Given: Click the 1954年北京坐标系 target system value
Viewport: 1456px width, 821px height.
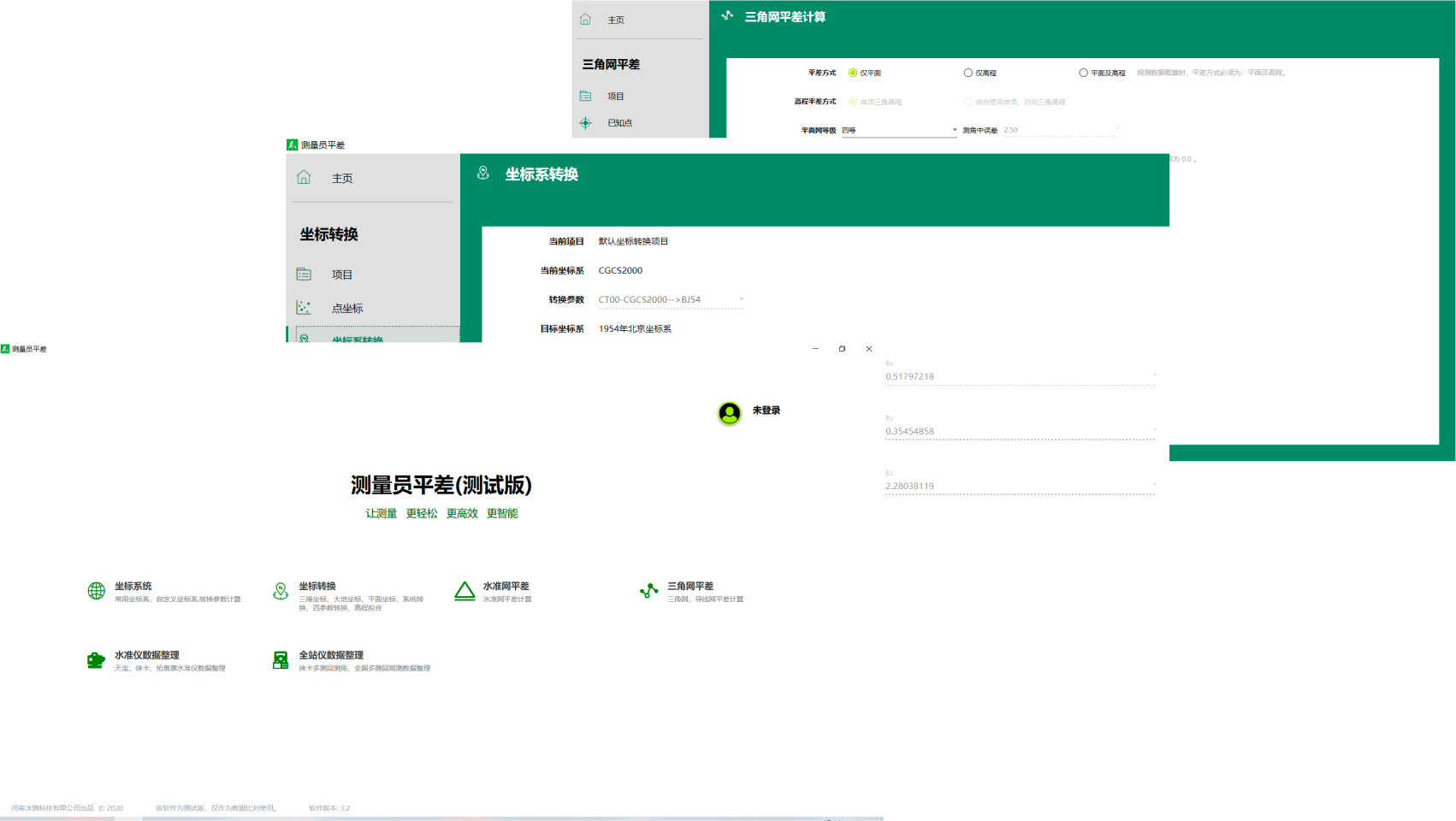Looking at the screenshot, I should 635,328.
